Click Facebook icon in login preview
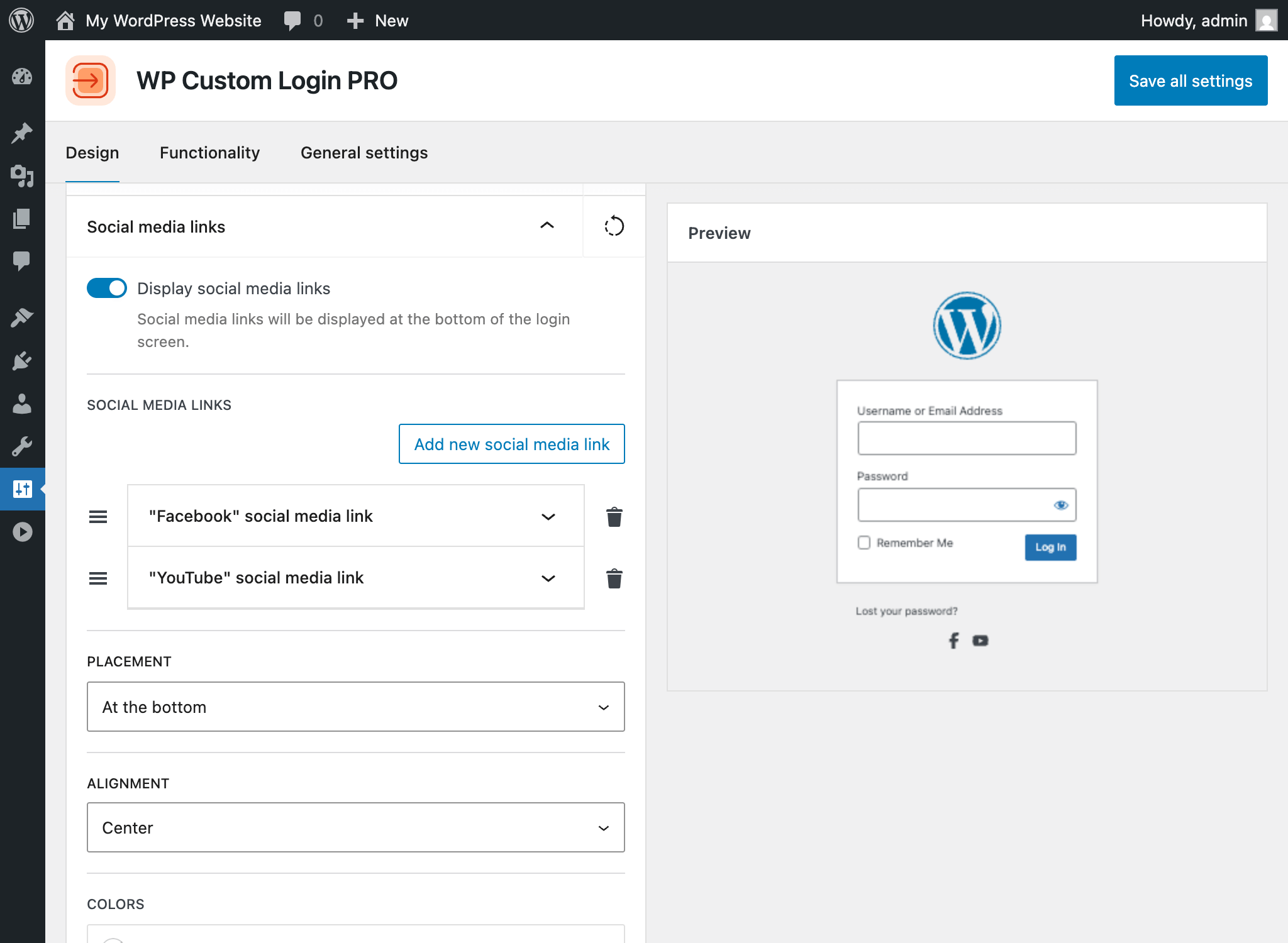This screenshot has width=1288, height=943. 953,641
